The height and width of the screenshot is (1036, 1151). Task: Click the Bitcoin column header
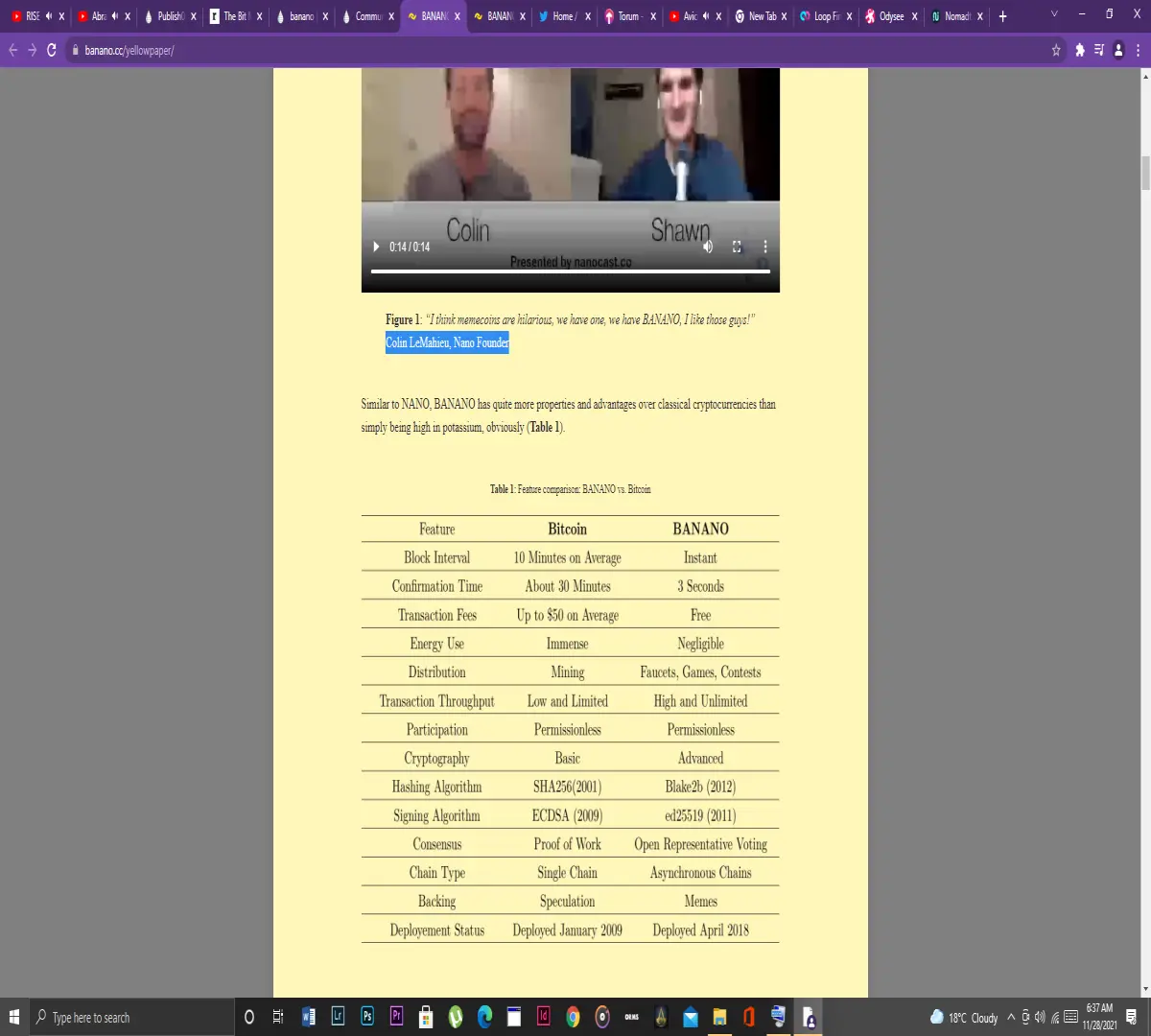pos(567,529)
